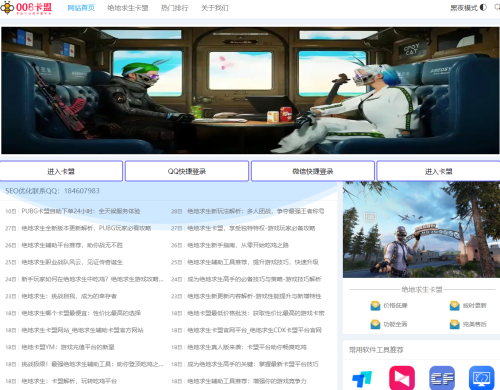
Task: Open article 绝地卡盟最低价格批发
Action: click(256, 313)
